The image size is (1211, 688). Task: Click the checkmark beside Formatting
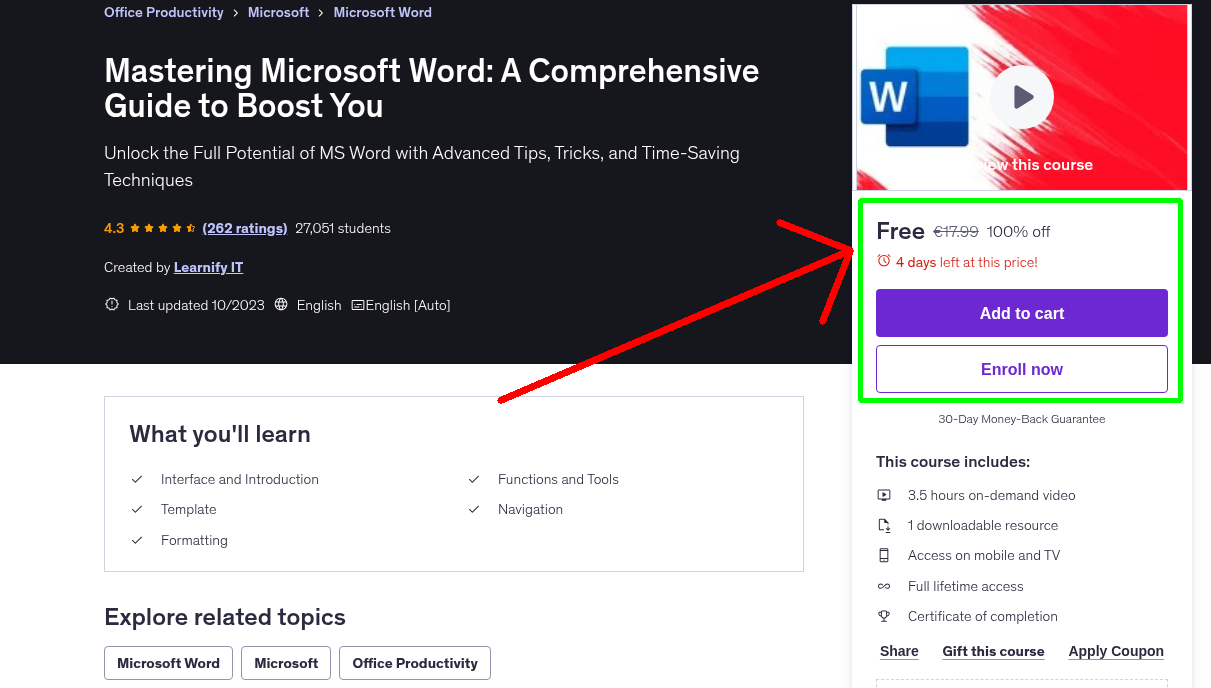tap(137, 540)
